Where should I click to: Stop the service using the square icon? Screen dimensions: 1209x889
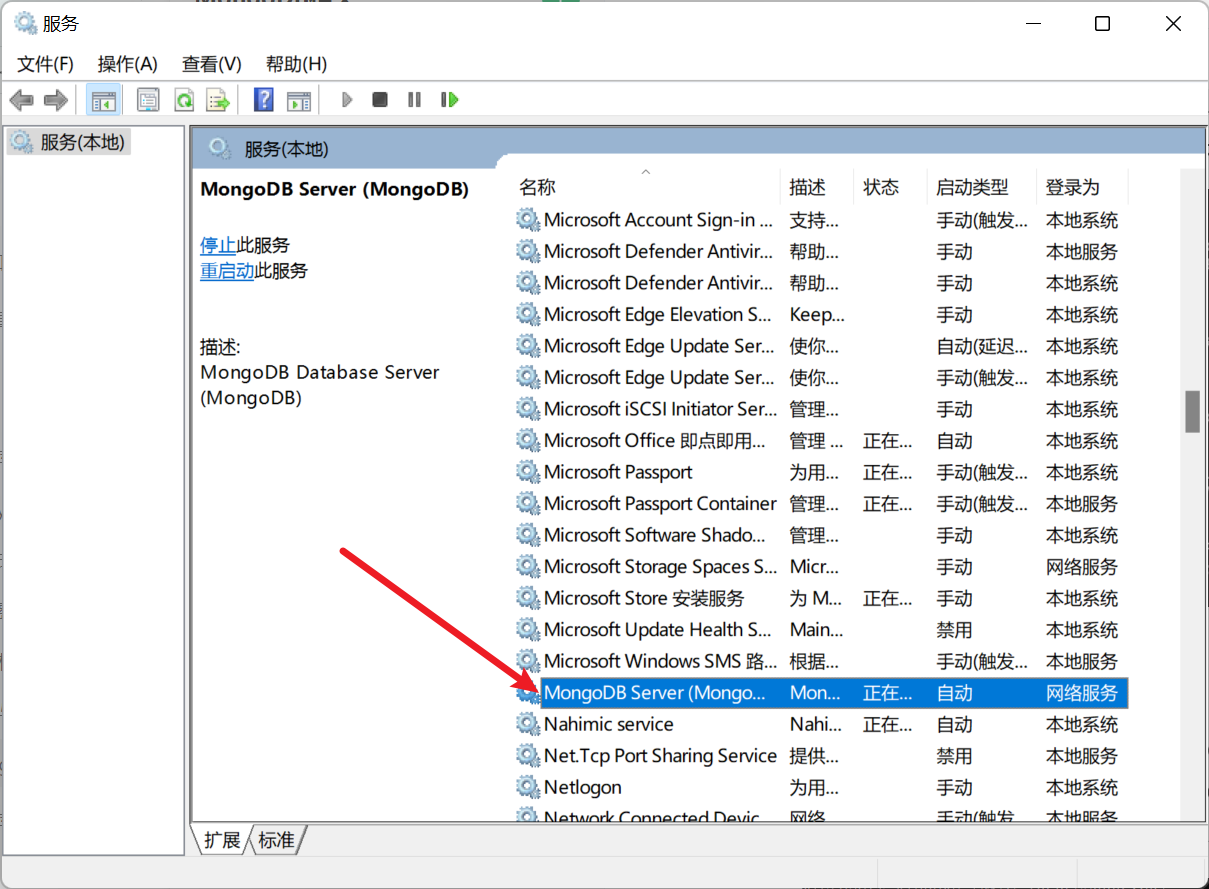tap(380, 100)
